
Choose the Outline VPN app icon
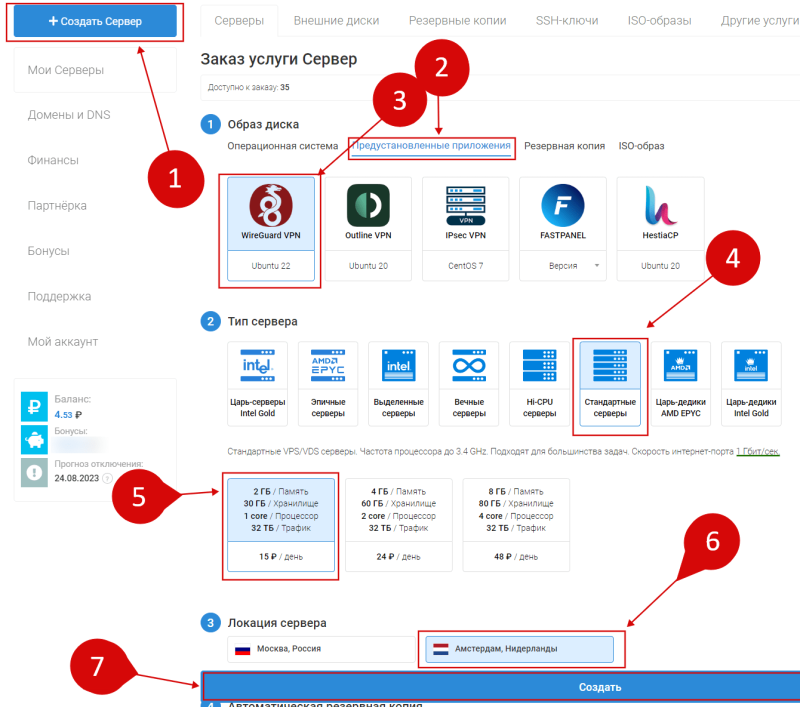368,206
